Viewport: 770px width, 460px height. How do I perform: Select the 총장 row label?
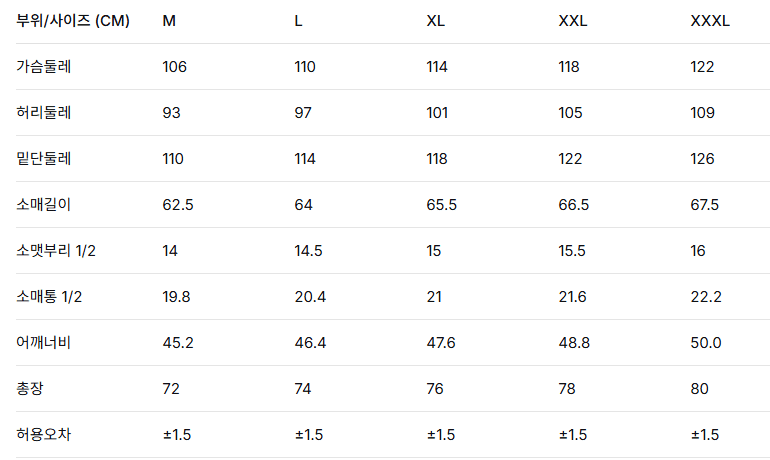31,389
